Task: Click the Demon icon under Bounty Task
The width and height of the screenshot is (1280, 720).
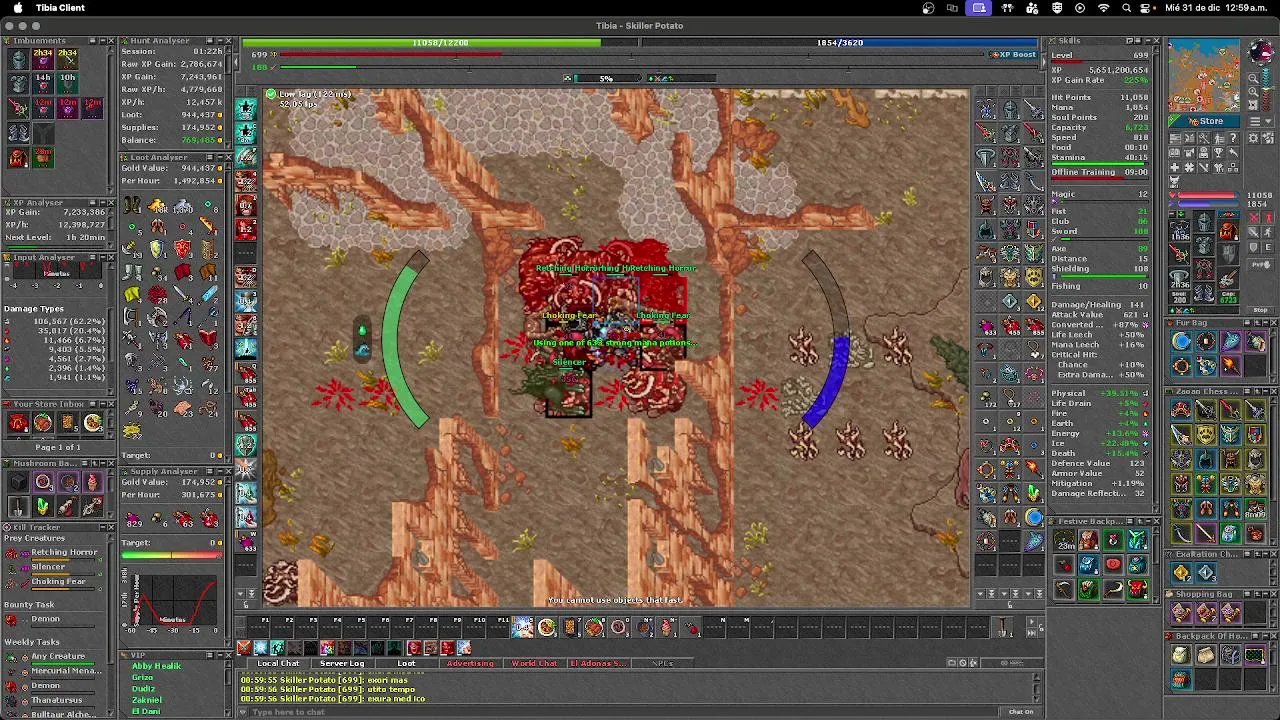Action: click(13, 619)
